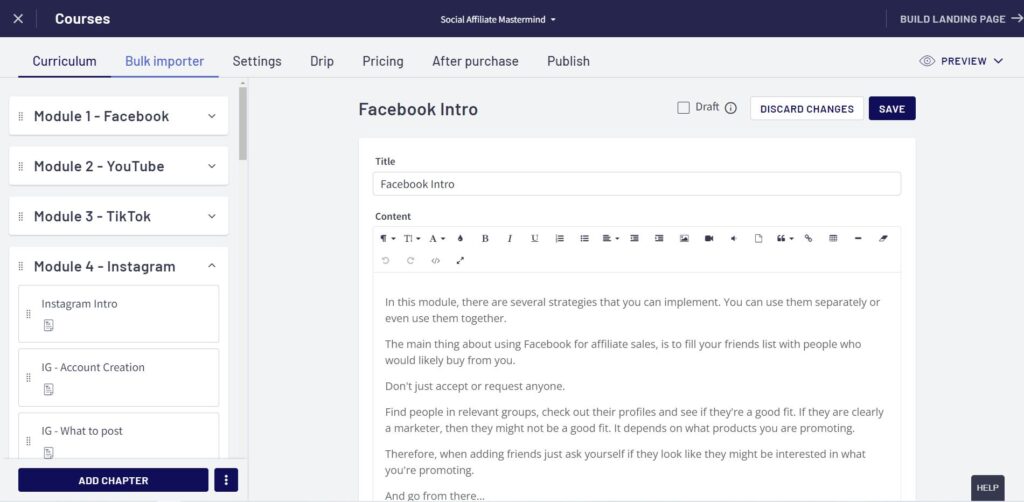
Task: Redo the last edit
Action: (410, 260)
